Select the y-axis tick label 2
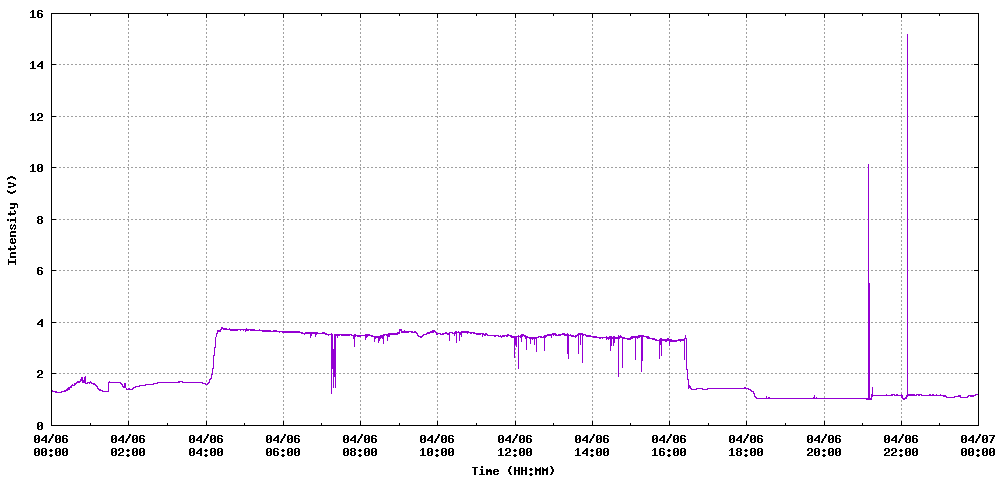Screen dimensions: 1000x480 40,374
